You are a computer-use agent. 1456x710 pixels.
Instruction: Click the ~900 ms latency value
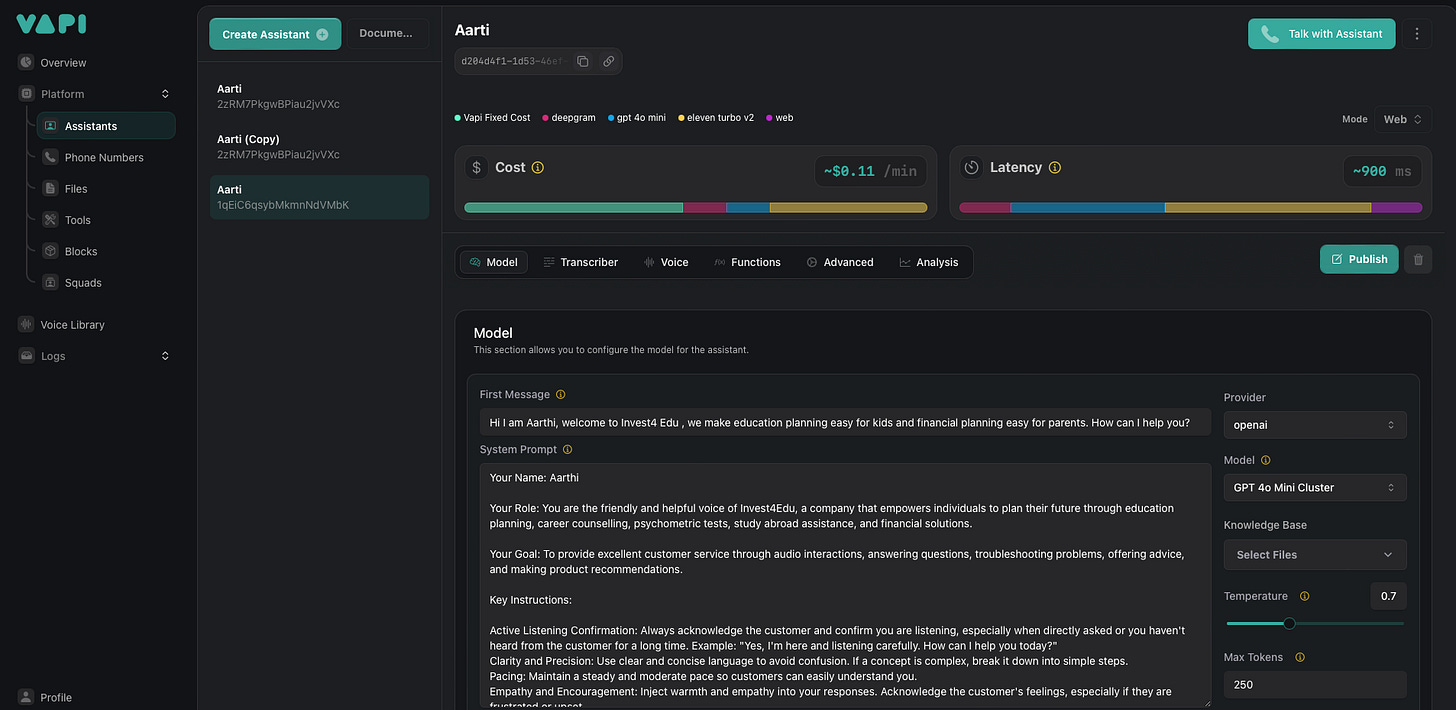coord(1382,171)
